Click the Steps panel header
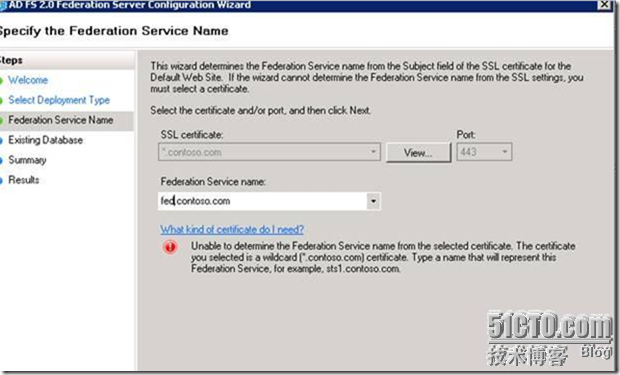 pyautogui.click(x=67, y=61)
